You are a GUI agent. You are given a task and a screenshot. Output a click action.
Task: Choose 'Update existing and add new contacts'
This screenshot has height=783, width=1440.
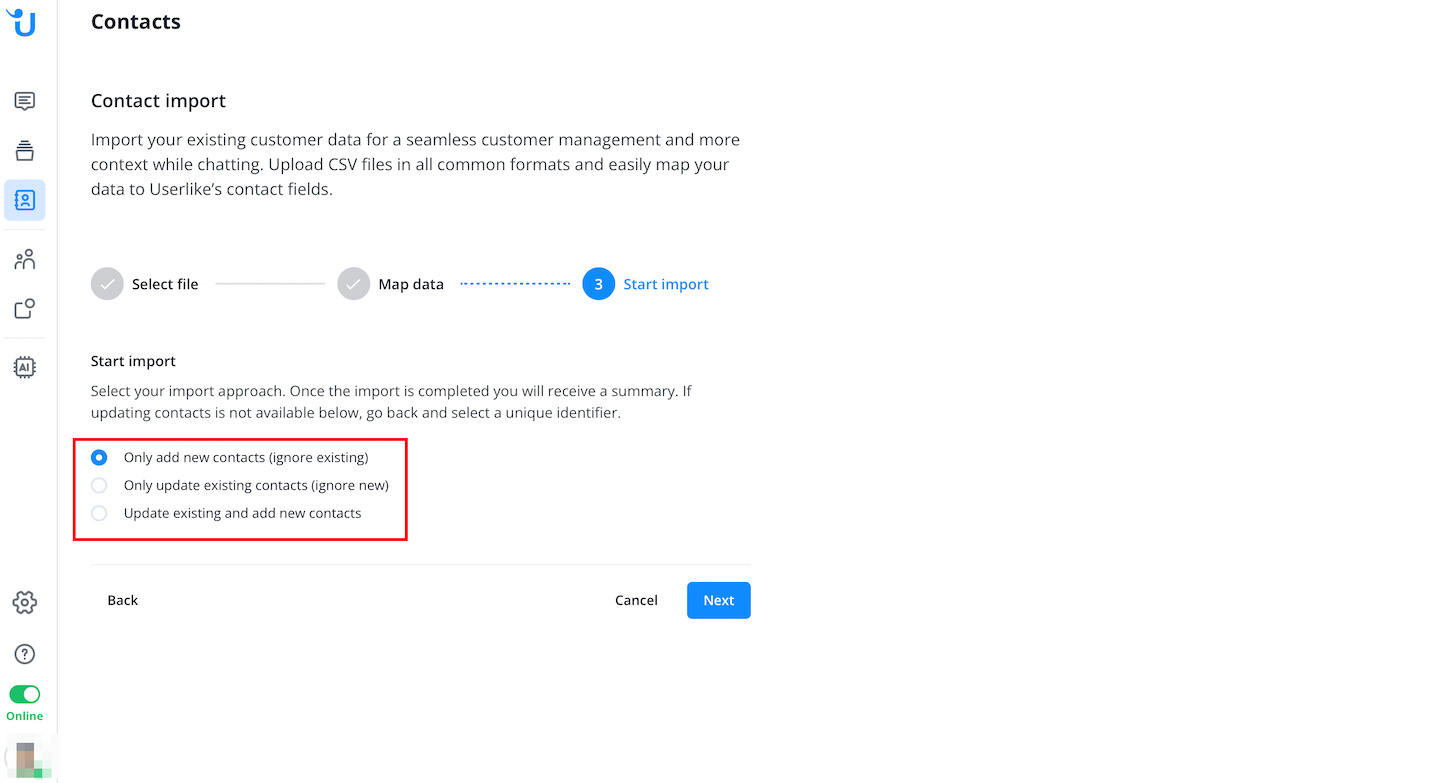coord(99,514)
